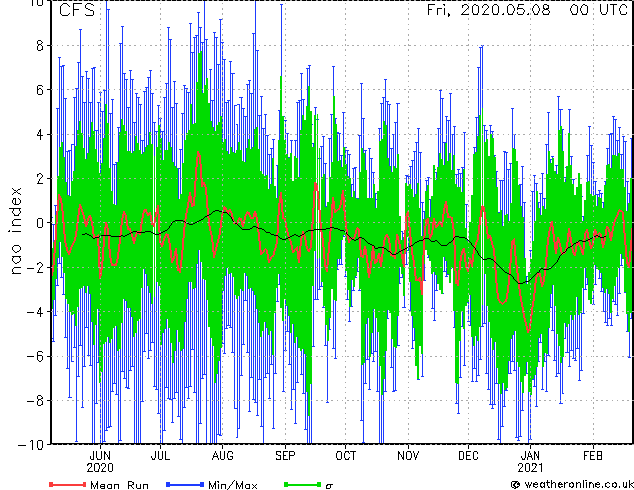Click the red Mean Run legend swatch
This screenshot has height=490, width=634.
68,484
